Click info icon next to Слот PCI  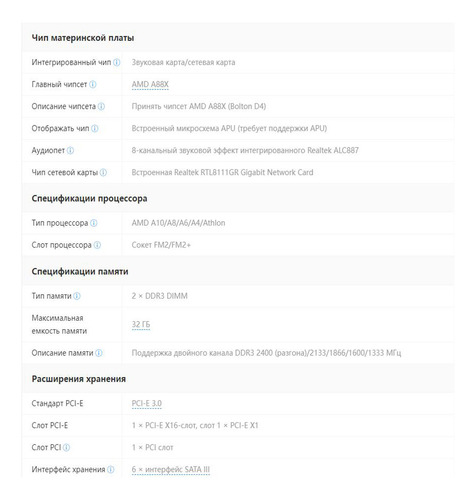coord(66,447)
